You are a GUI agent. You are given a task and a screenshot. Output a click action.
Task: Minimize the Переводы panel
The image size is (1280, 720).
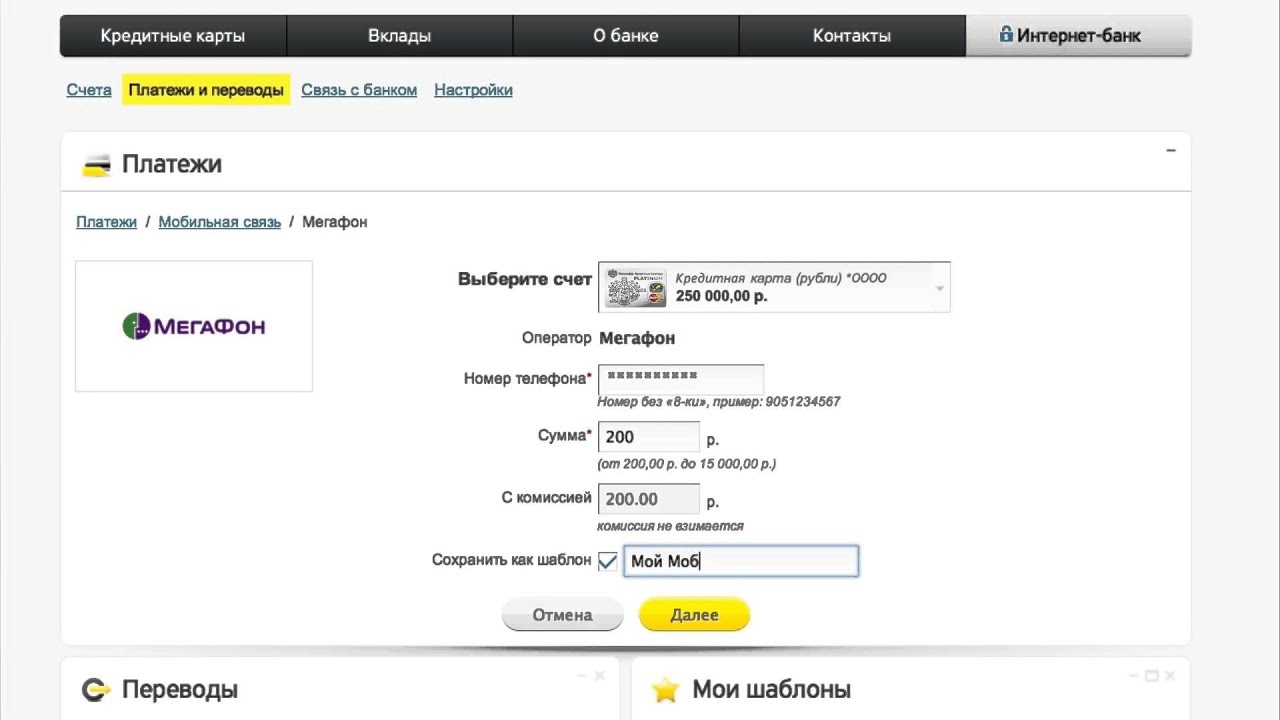581,676
